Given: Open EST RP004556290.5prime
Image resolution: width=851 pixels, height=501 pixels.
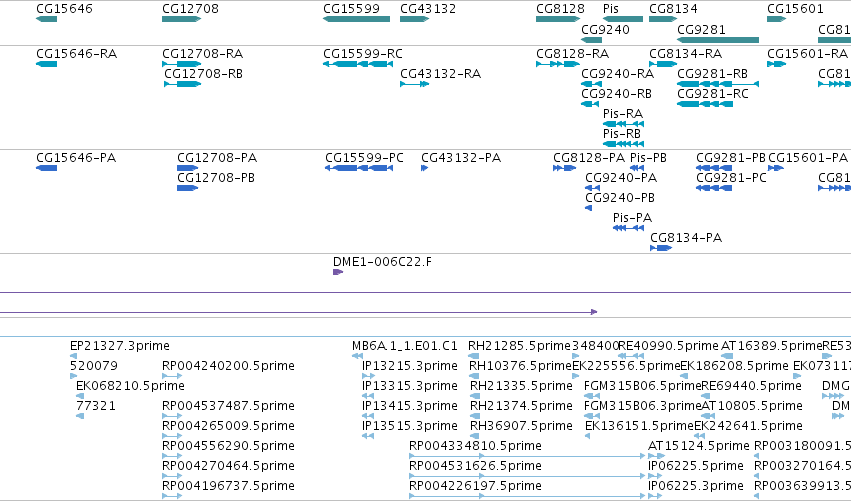Looking at the screenshot, I should (x=172, y=456).
